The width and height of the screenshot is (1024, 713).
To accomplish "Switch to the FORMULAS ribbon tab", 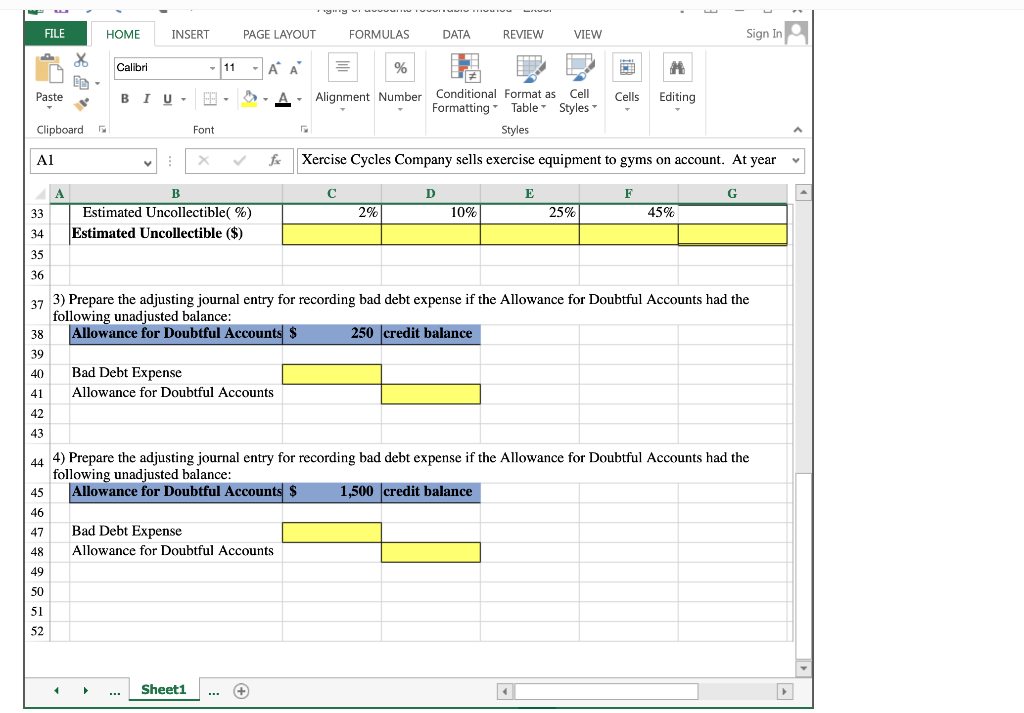I will click(379, 34).
